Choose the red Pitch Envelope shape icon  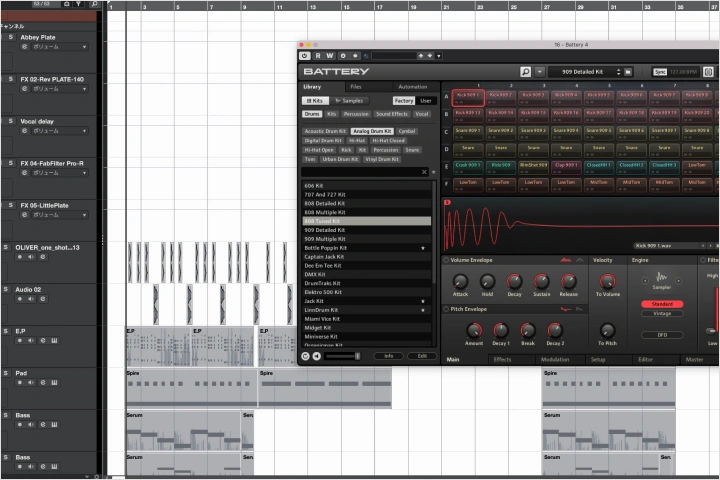click(566, 309)
